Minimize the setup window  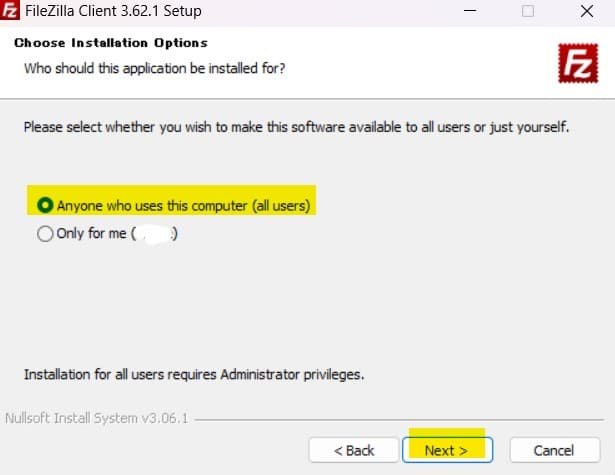pyautogui.click(x=470, y=11)
